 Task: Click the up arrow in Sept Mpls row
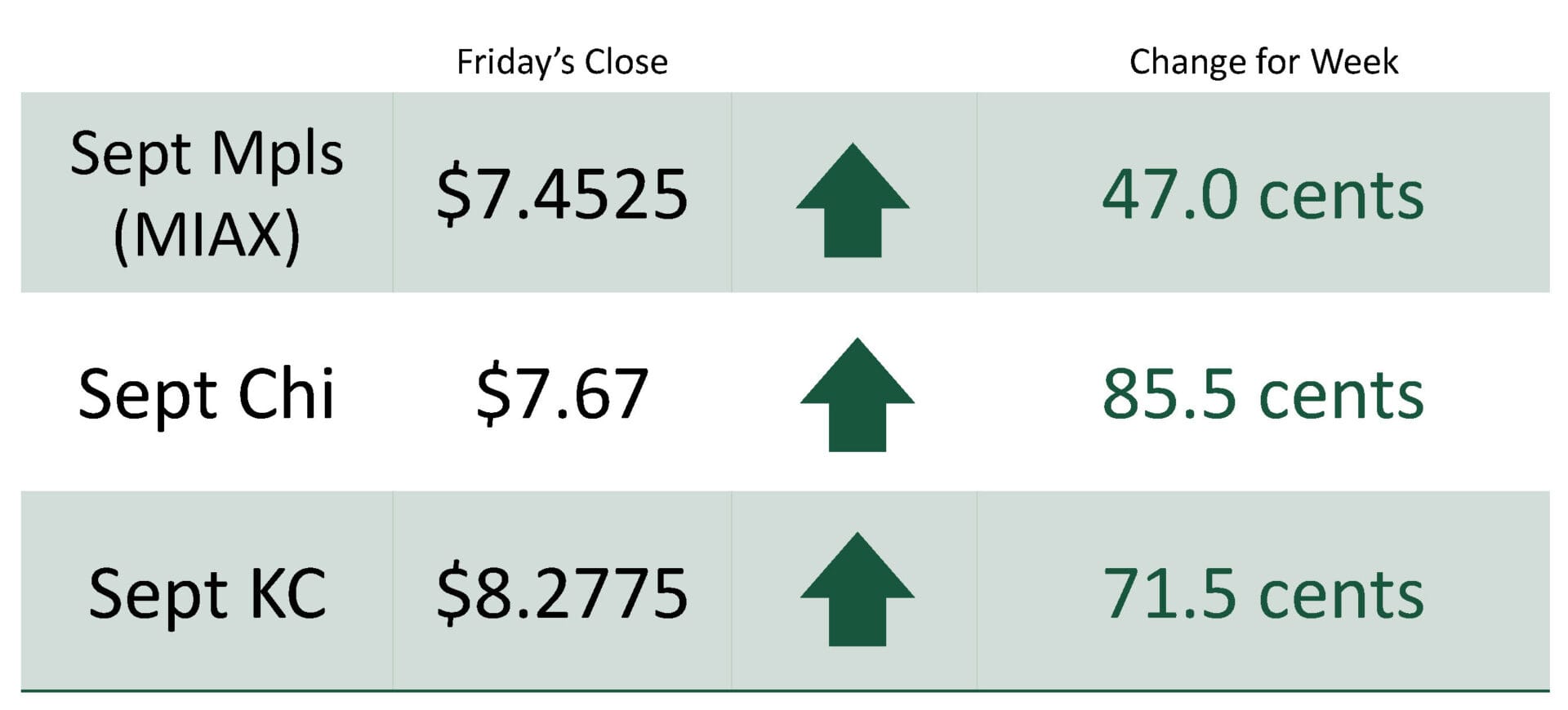pos(853,200)
